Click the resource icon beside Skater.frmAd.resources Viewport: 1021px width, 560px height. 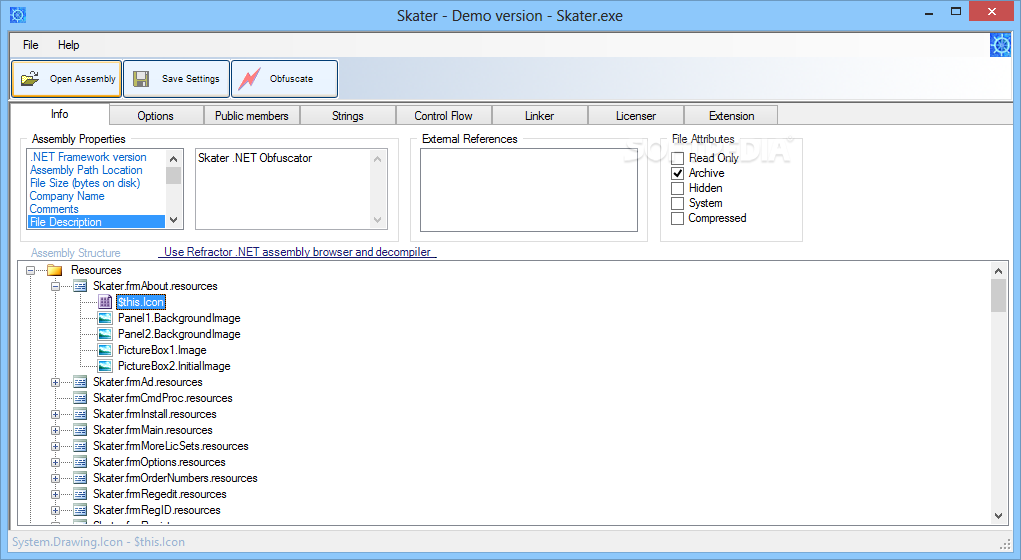(x=80, y=382)
